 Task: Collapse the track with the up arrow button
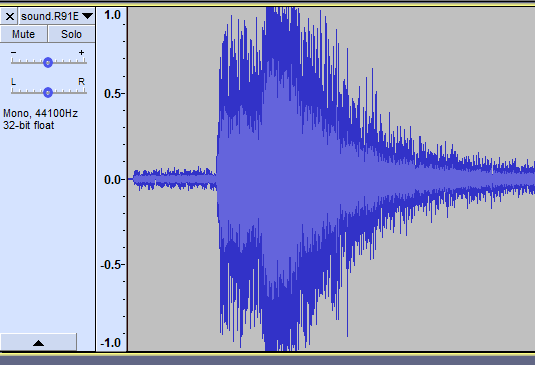pos(39,342)
